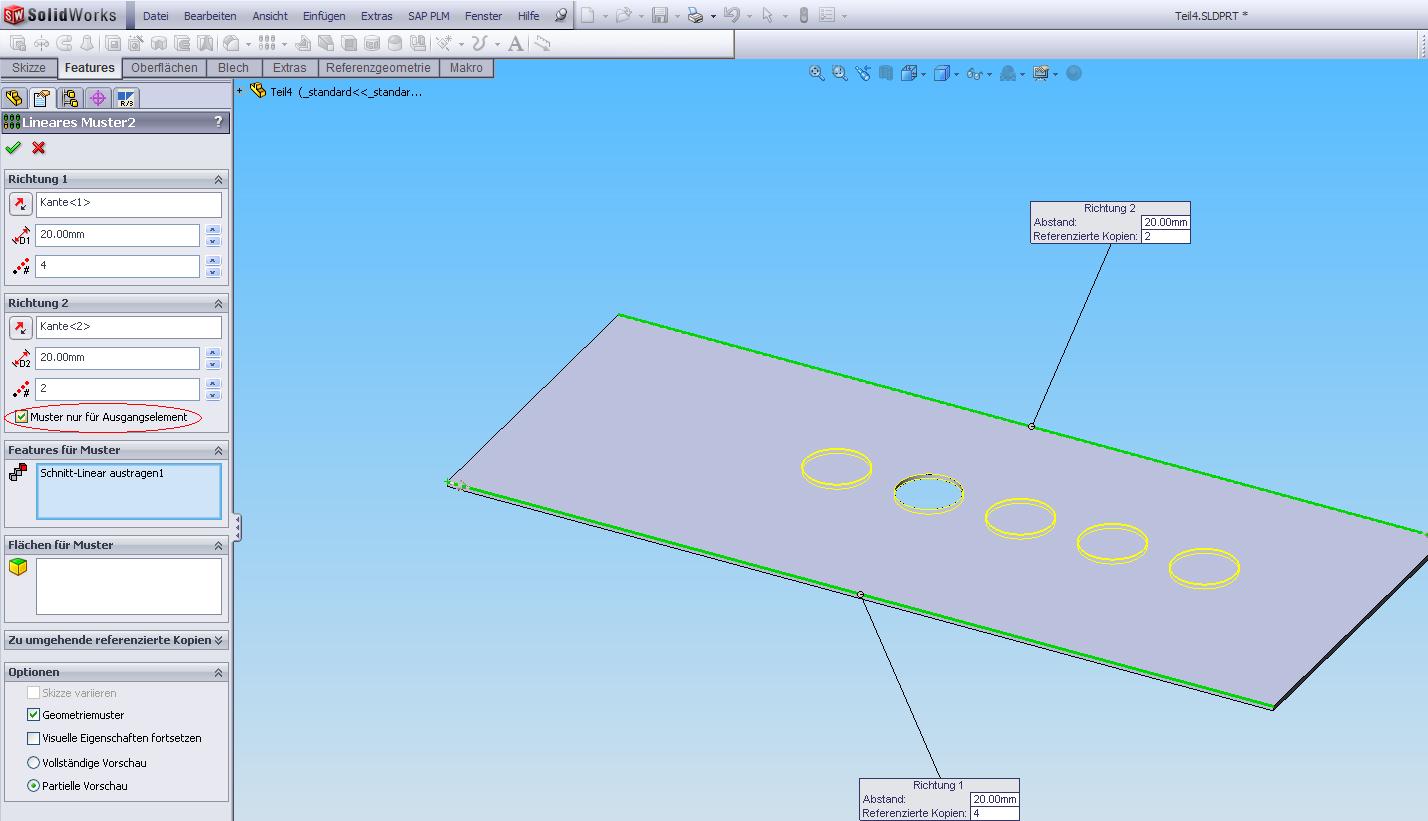Select Schnitt-Linear austragen1 in Features list
The width and height of the screenshot is (1428, 821).
click(x=102, y=473)
